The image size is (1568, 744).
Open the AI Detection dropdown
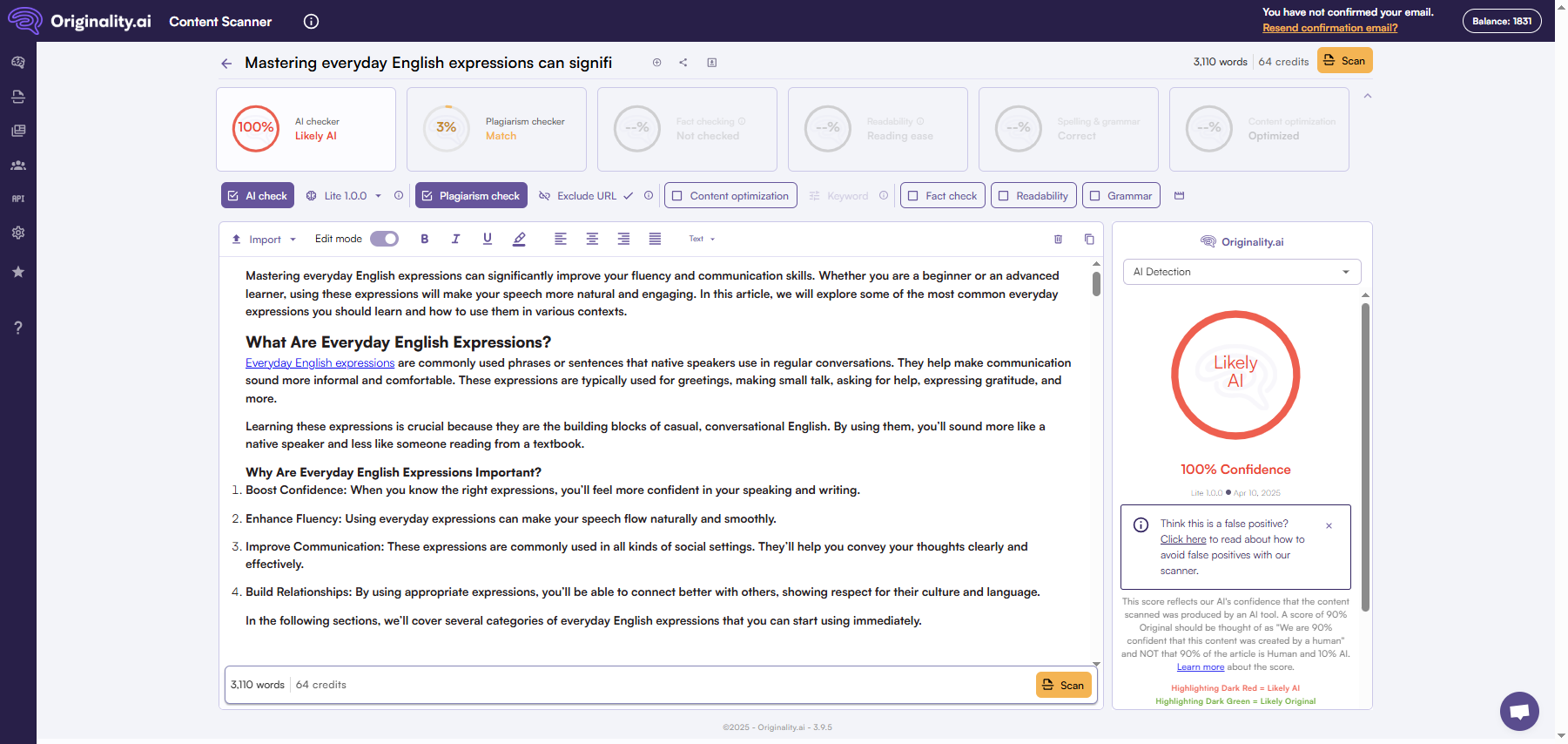pos(1242,272)
